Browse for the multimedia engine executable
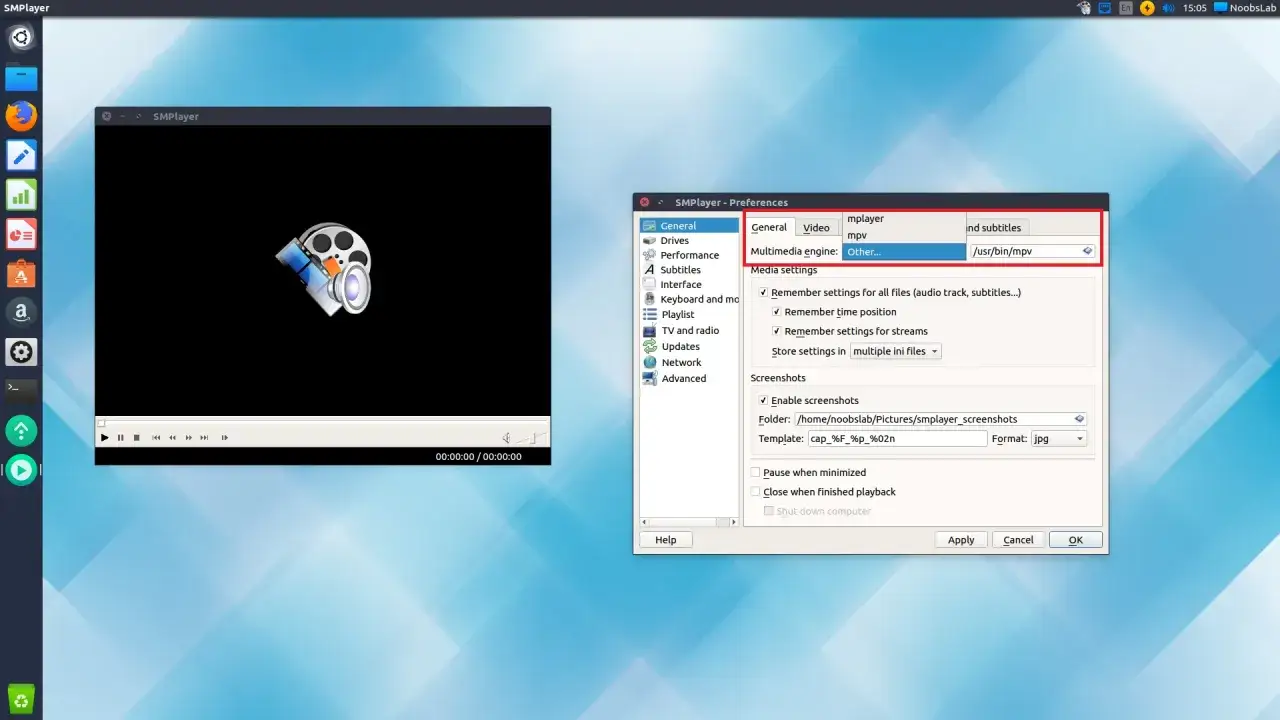Screen dimensions: 1280x720 pos(1088,251)
